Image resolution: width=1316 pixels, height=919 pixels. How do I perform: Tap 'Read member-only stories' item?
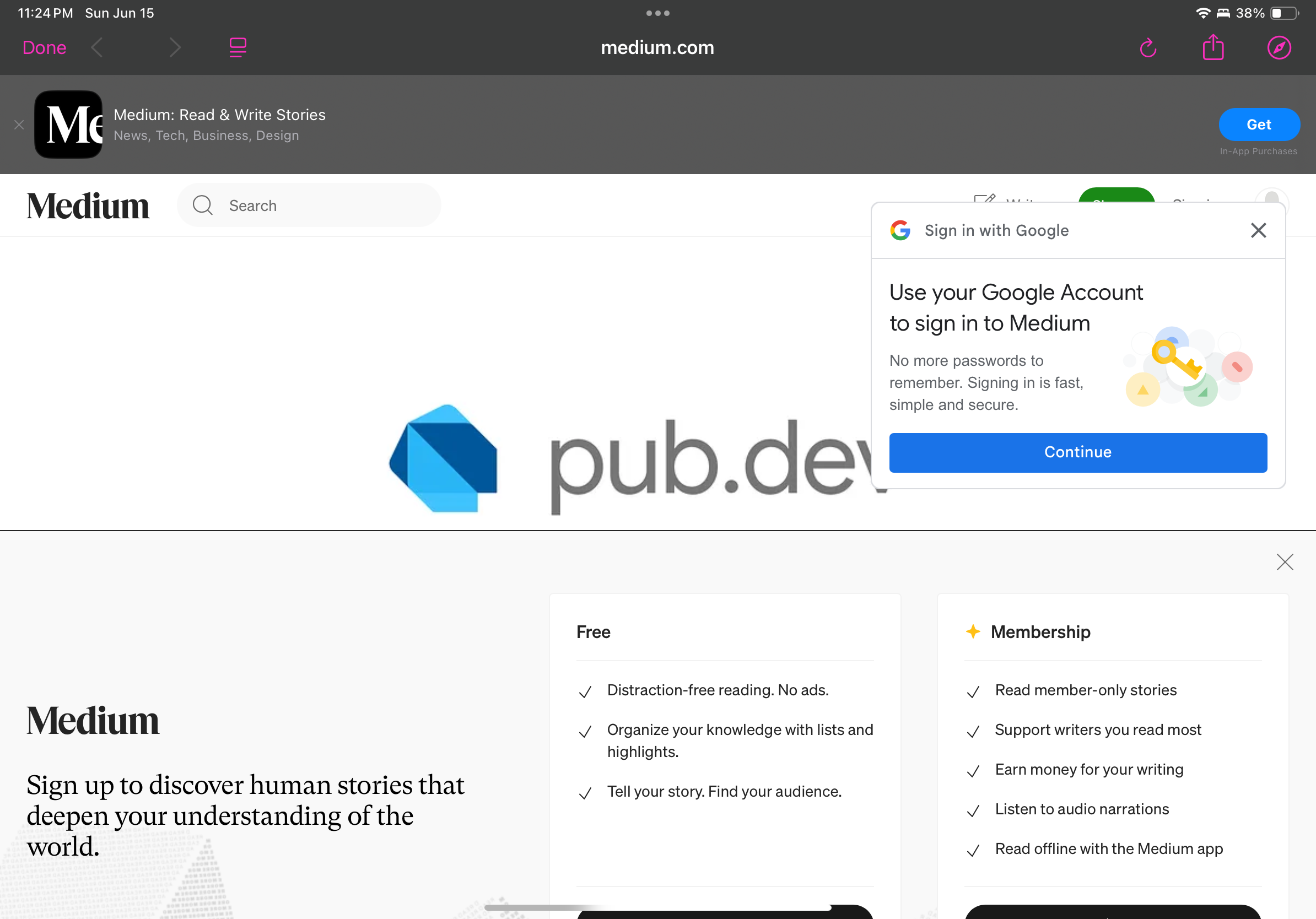click(x=1086, y=690)
